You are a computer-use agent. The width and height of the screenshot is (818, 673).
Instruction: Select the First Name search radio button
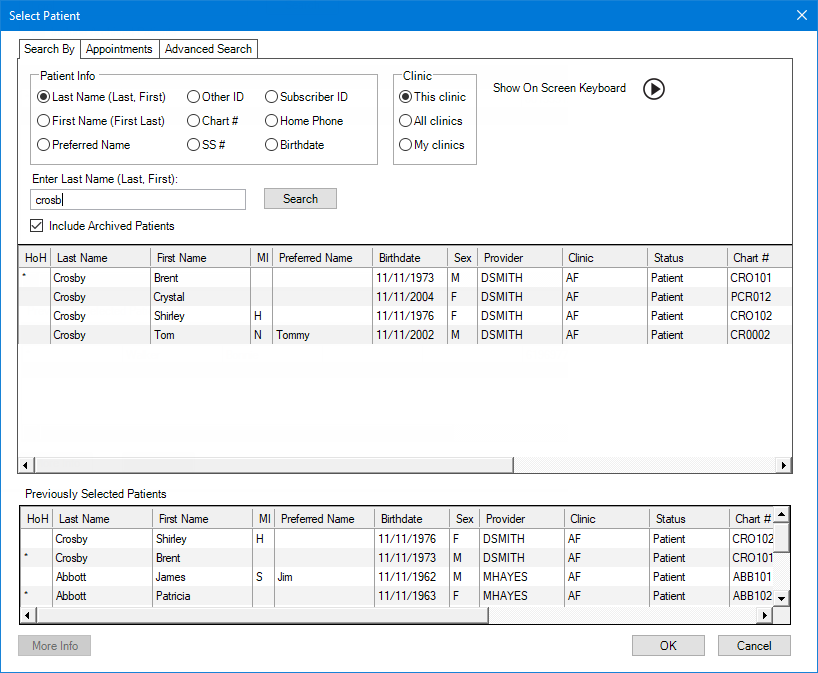[x=44, y=121]
